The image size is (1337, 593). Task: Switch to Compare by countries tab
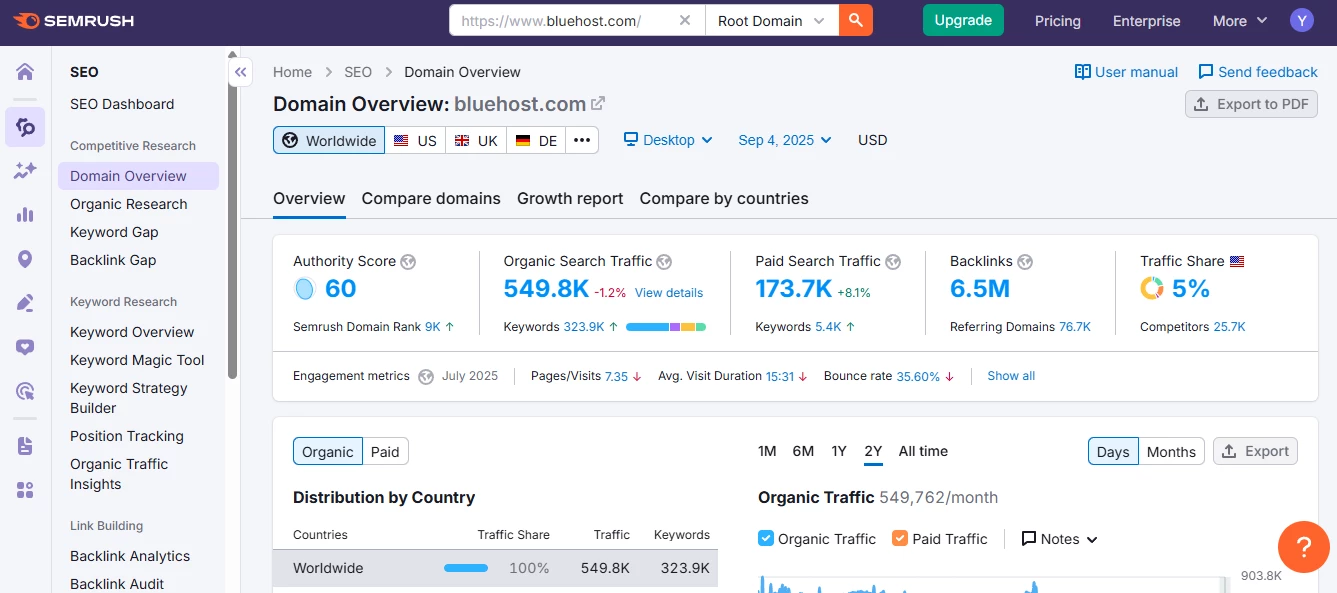click(724, 199)
